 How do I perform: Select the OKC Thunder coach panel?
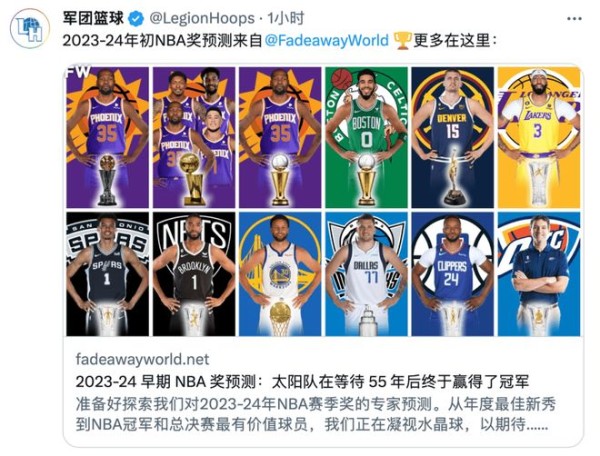(539, 274)
